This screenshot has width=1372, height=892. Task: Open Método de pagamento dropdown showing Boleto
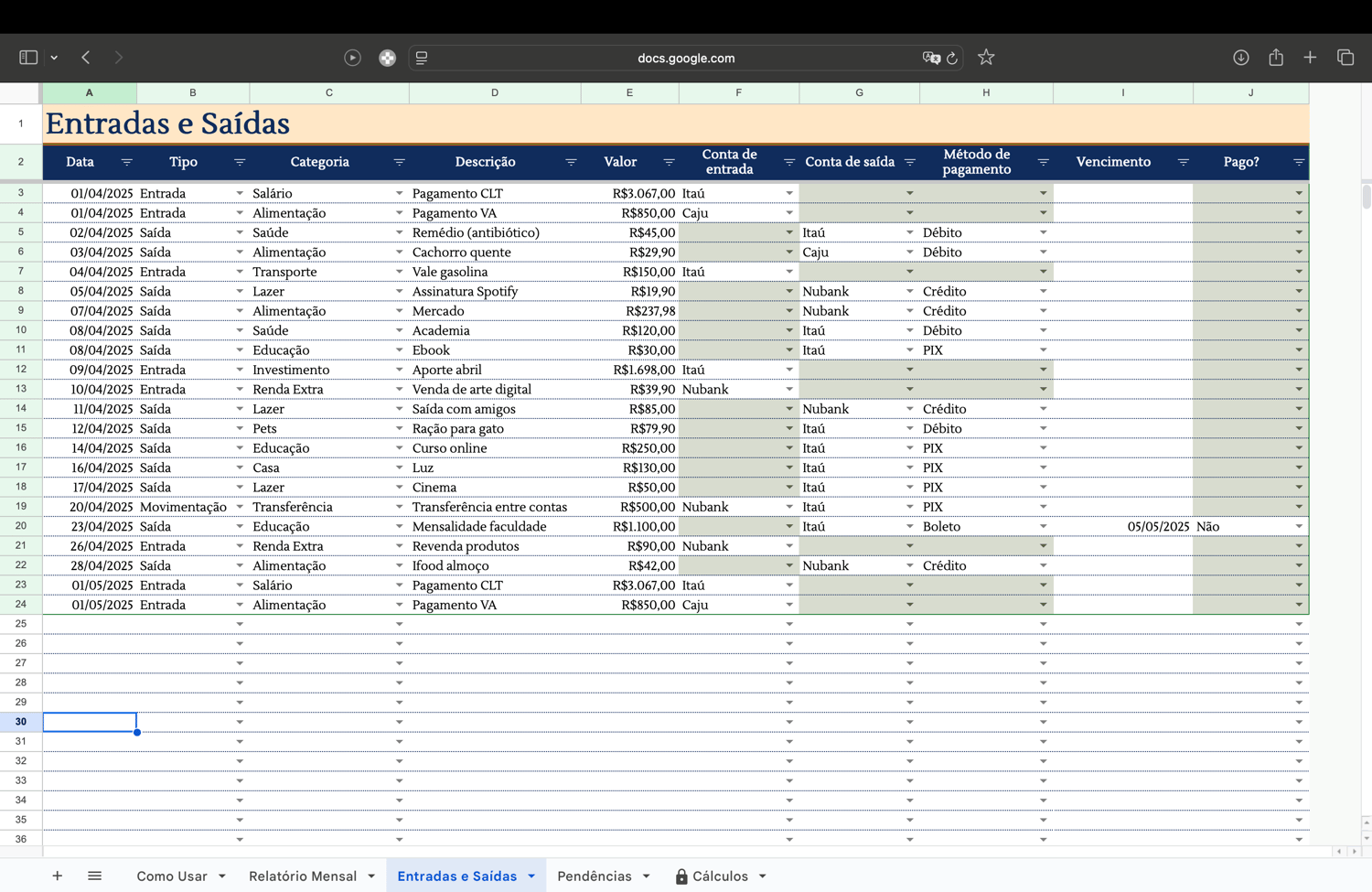click(x=1043, y=526)
